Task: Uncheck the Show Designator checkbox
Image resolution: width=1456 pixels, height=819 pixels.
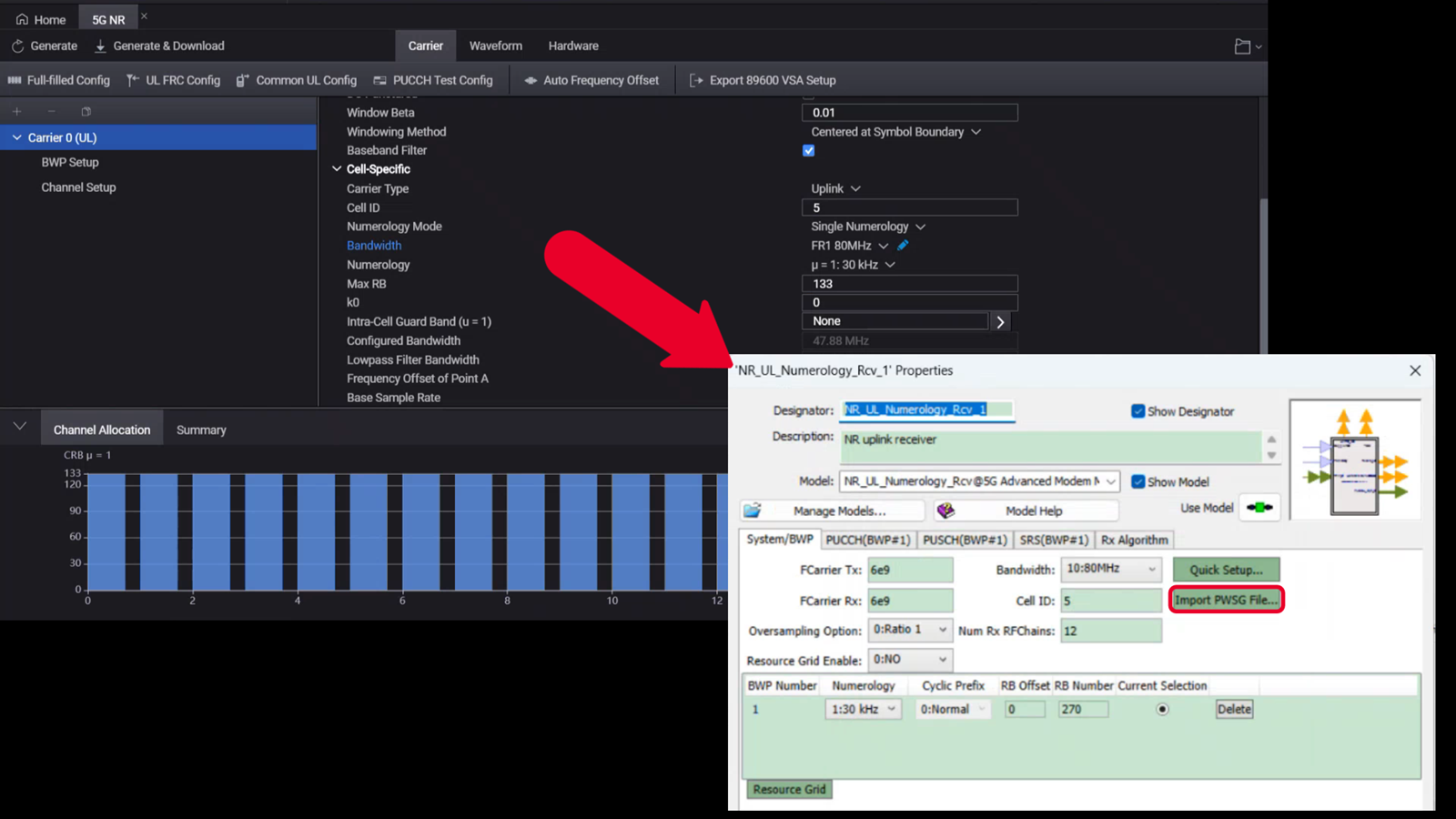Action: [x=1137, y=411]
